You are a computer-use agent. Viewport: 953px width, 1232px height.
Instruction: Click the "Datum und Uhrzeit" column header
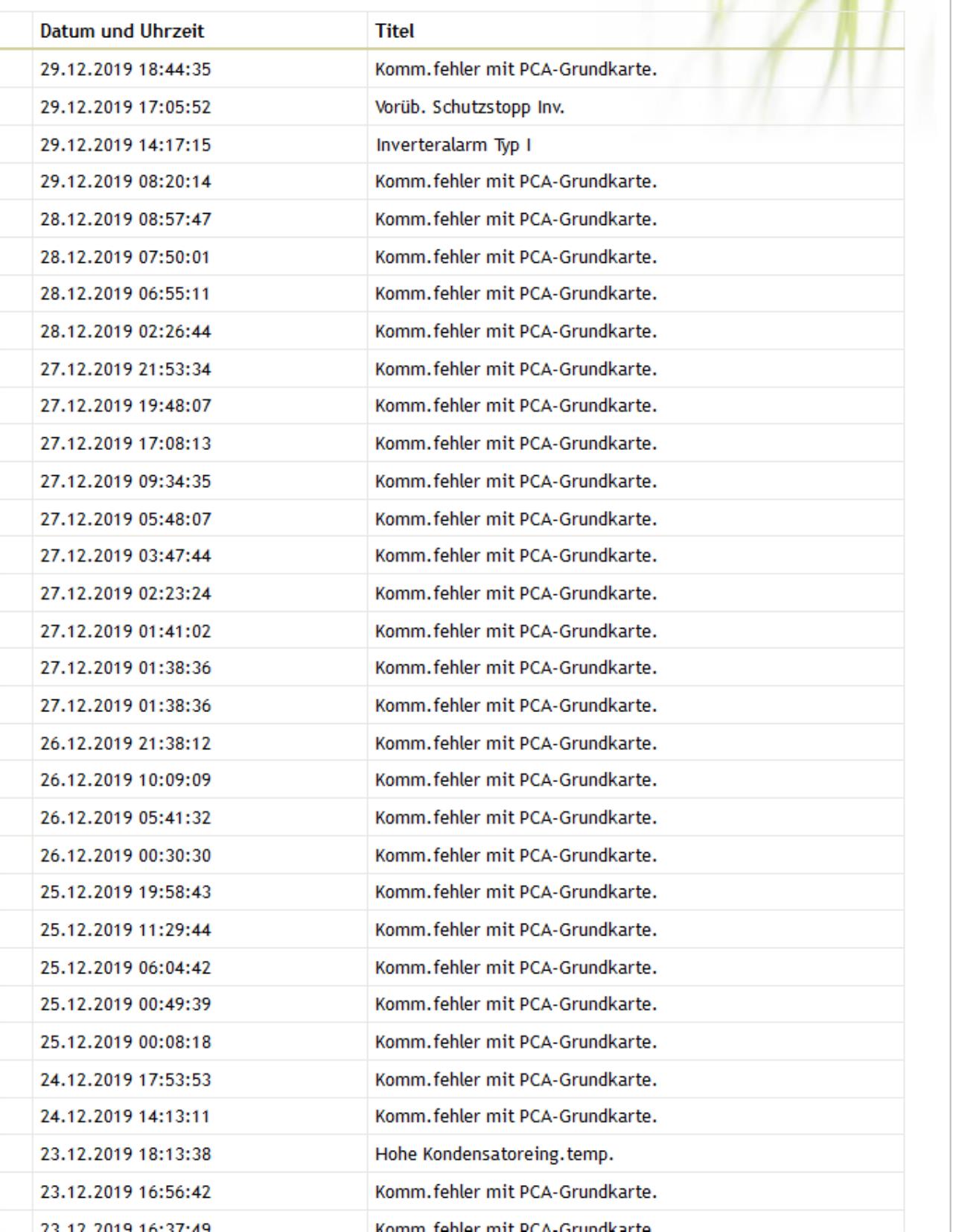click(x=122, y=31)
